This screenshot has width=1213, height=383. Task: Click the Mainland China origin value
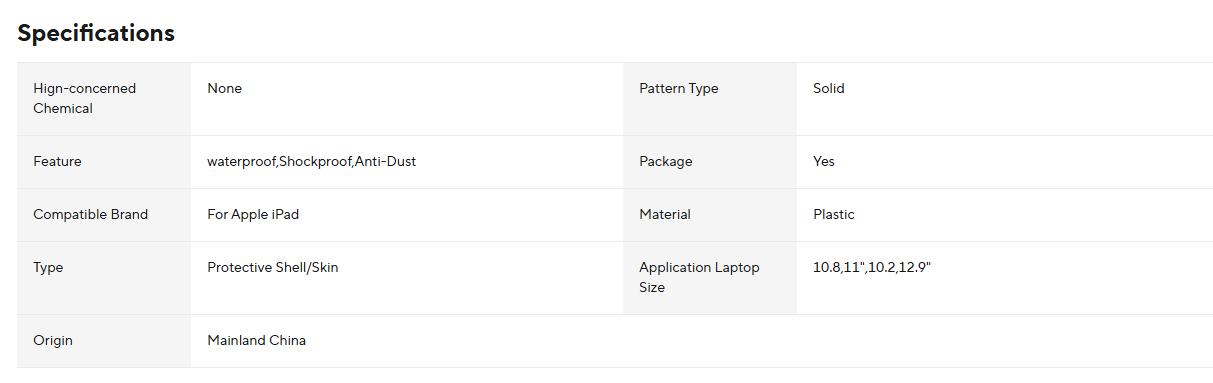coord(257,340)
